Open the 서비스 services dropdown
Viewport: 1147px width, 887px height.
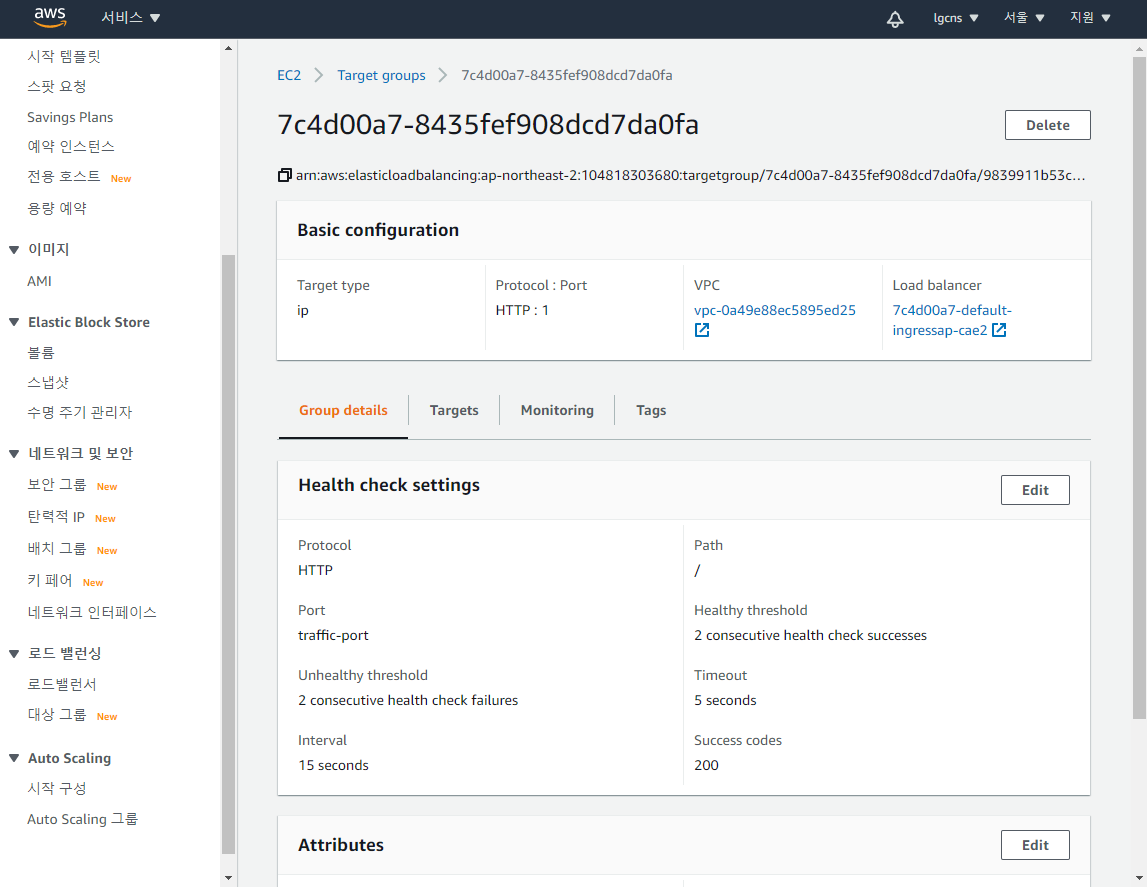(130, 18)
